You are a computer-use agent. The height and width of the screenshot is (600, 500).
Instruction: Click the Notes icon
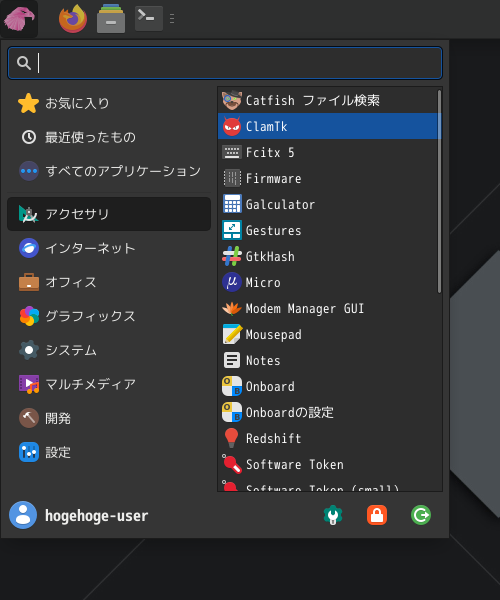coord(232,360)
